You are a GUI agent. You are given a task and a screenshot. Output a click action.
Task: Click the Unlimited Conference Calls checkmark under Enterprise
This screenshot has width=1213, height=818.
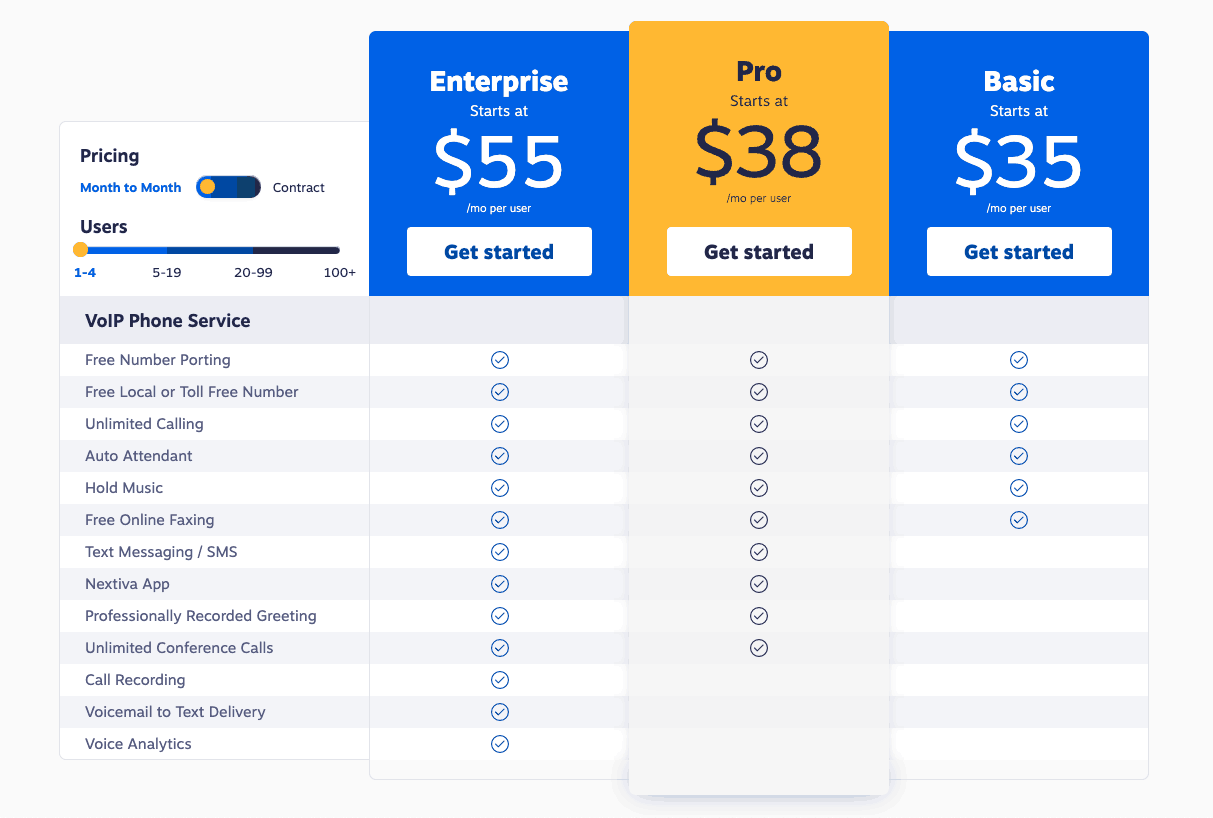pos(499,647)
